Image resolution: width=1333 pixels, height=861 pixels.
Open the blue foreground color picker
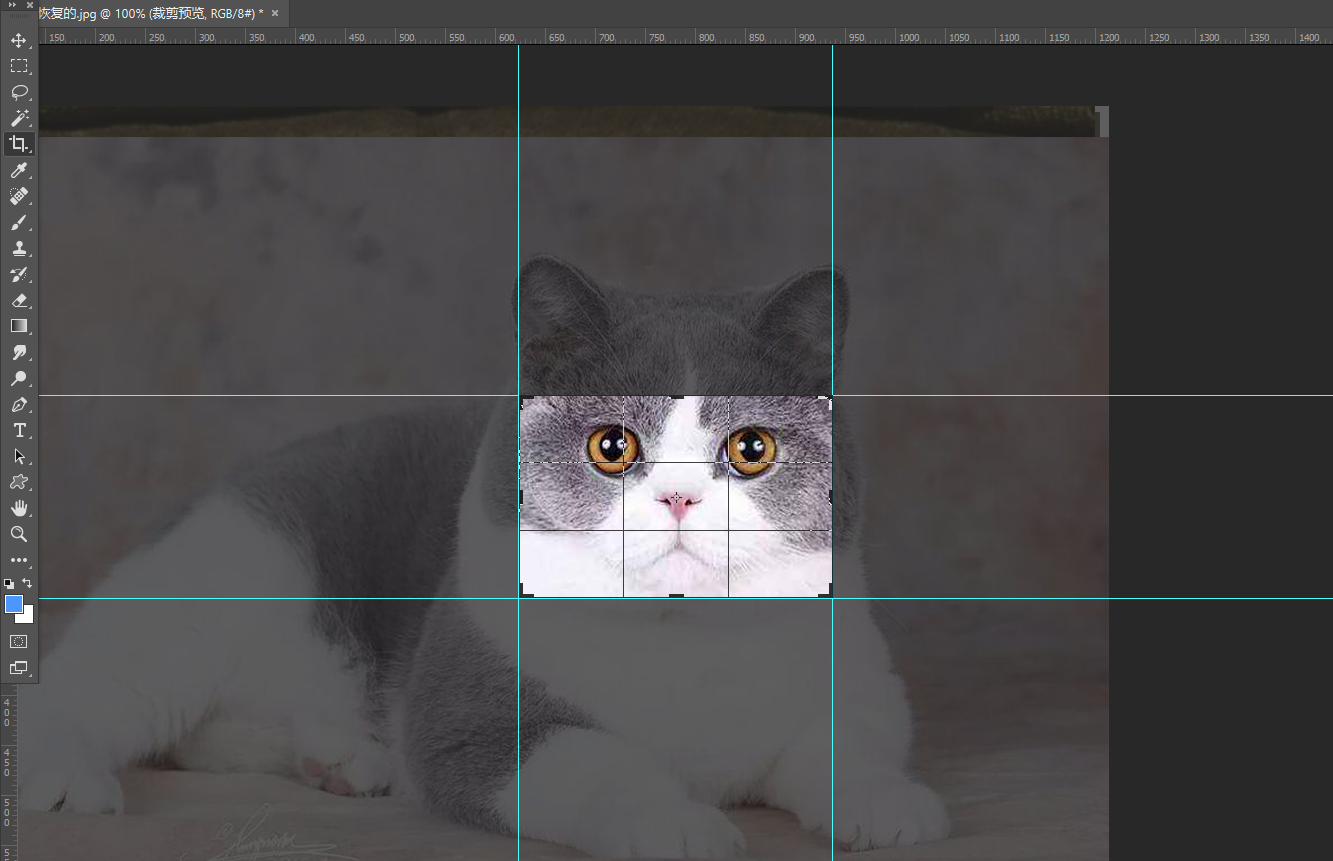point(13,603)
